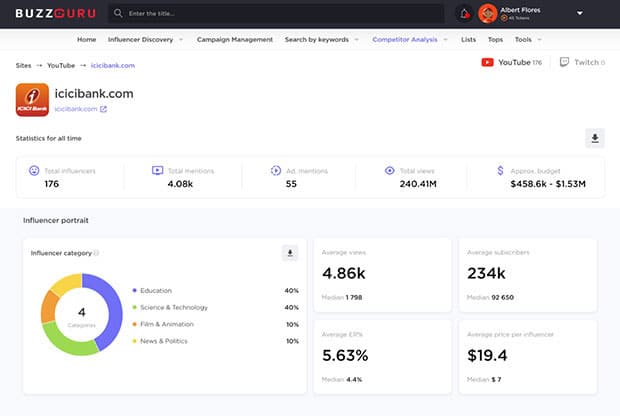Click the Influencer category info icon
Screen dimensions: 620x416
pyautogui.click(x=96, y=253)
